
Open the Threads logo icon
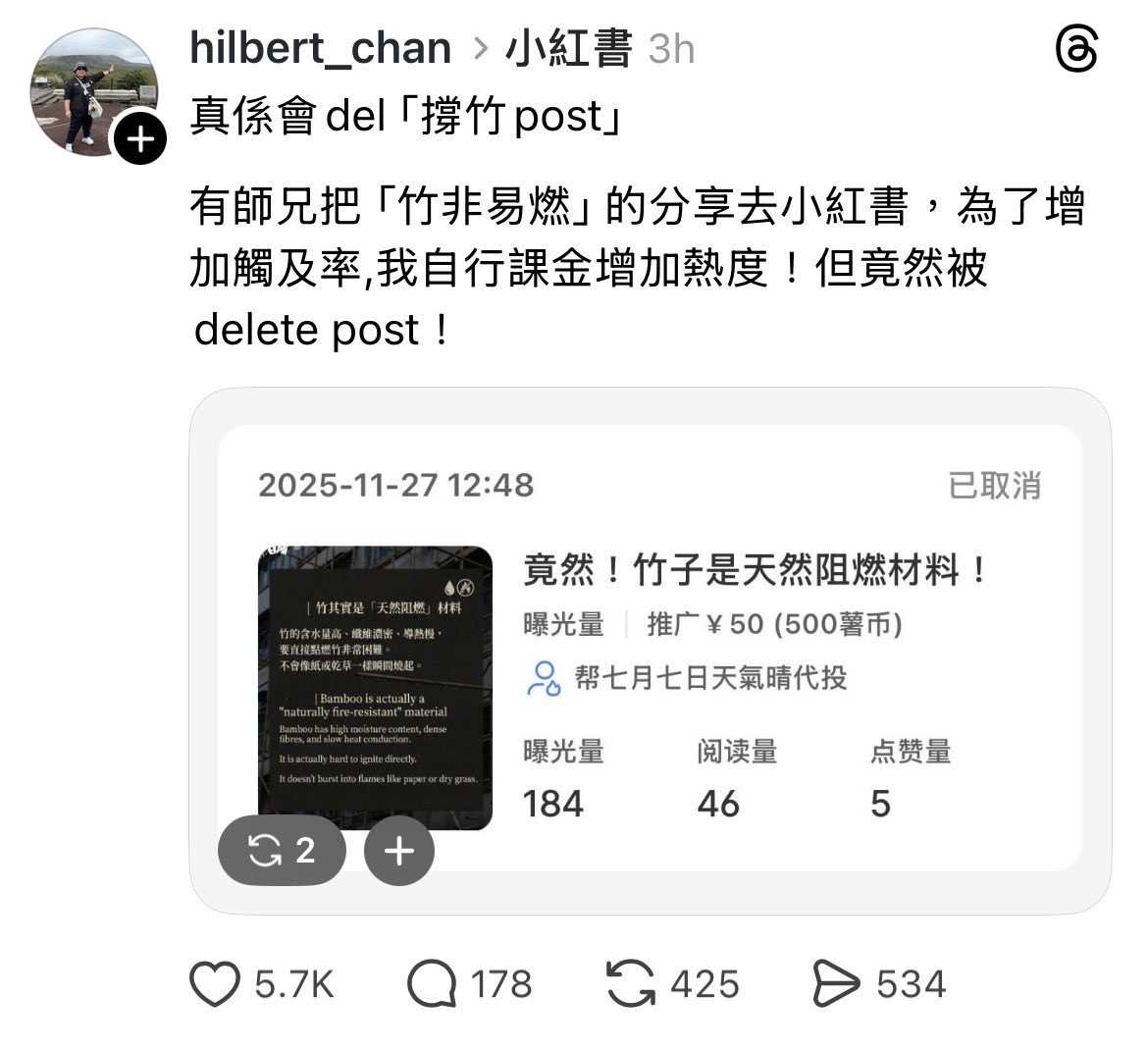pyautogui.click(x=1077, y=49)
